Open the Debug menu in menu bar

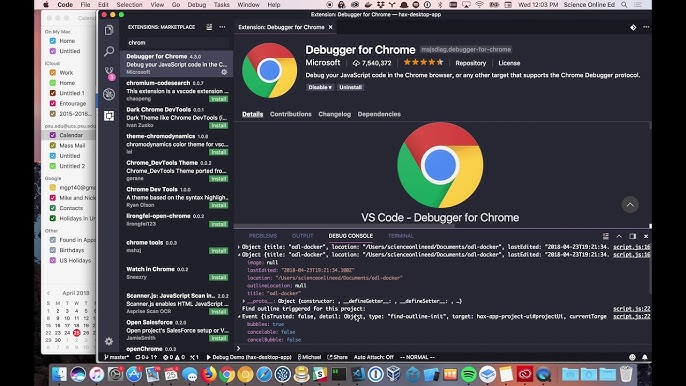pyautogui.click(x=196, y=5)
